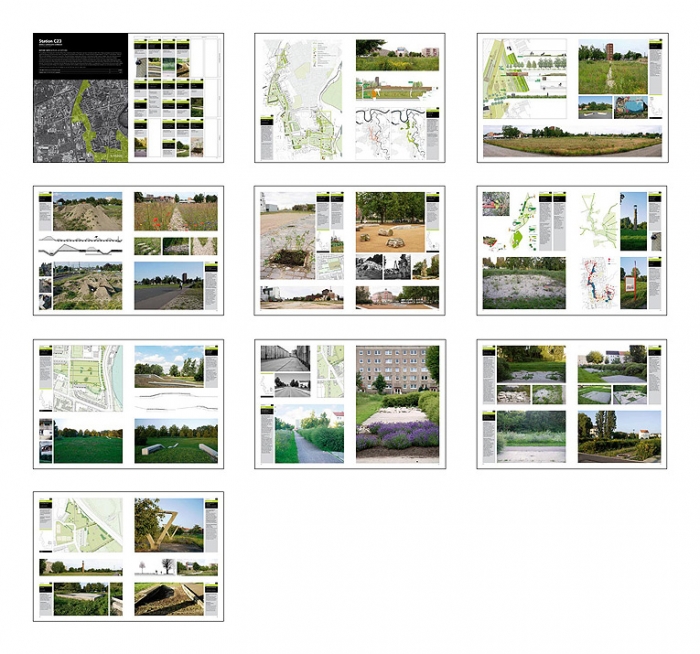Click the cobblestone pit with plant photo
Image resolution: width=700 pixels, height=654 pixels.
coord(288,236)
